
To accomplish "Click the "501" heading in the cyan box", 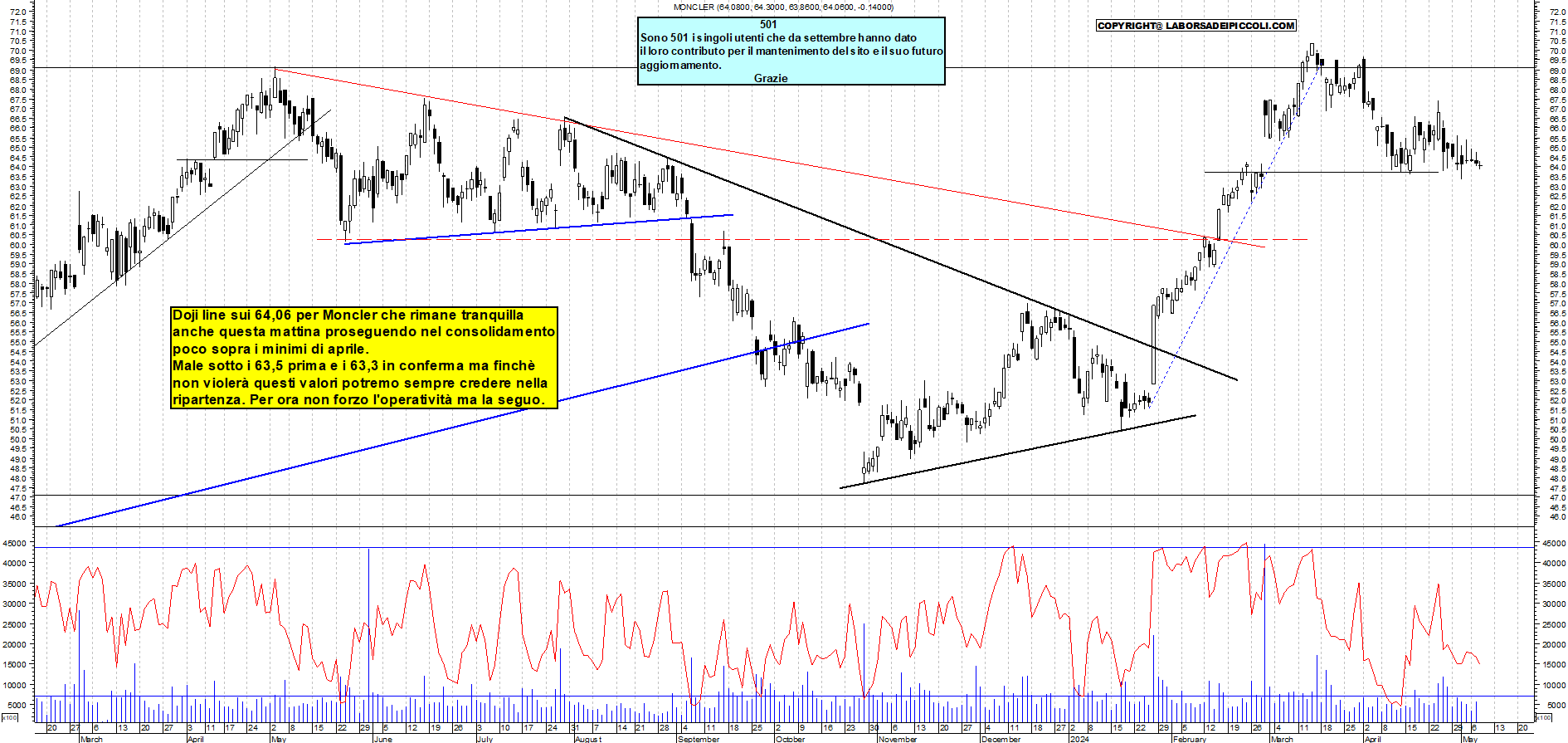I will click(768, 24).
